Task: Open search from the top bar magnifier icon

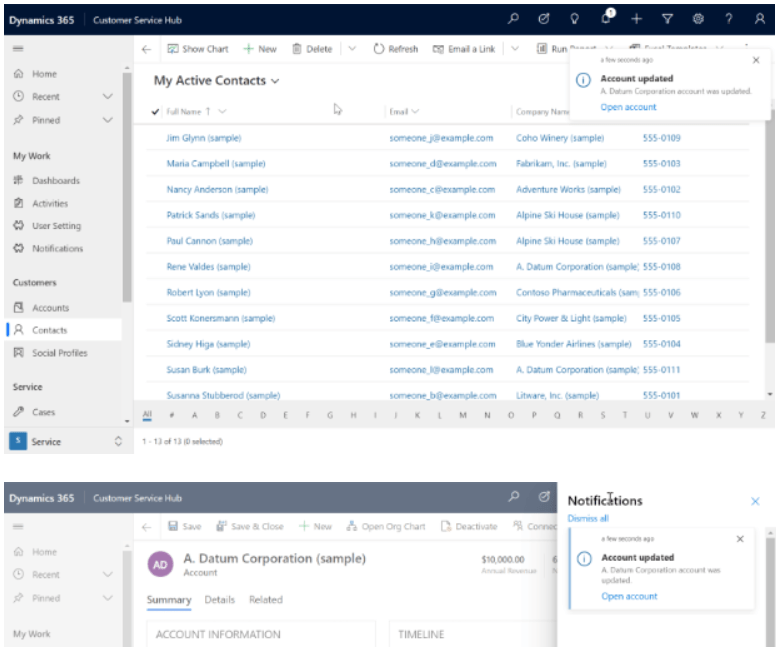Action: pyautogui.click(x=513, y=19)
